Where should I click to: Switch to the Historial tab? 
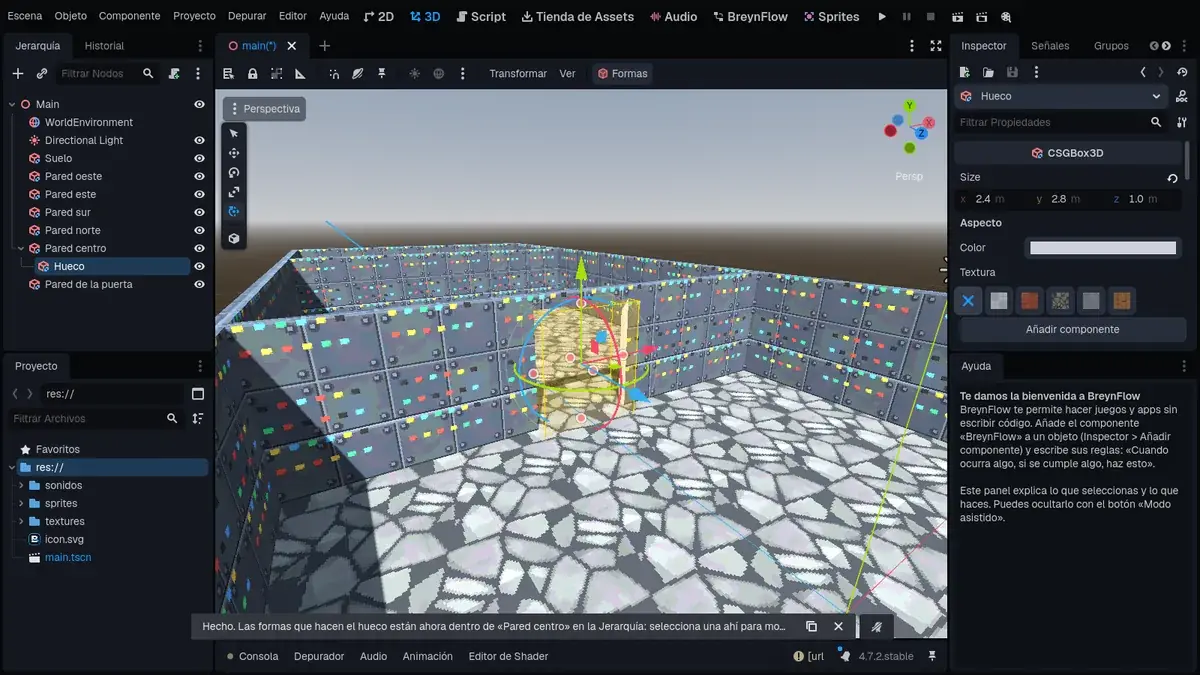pos(104,46)
